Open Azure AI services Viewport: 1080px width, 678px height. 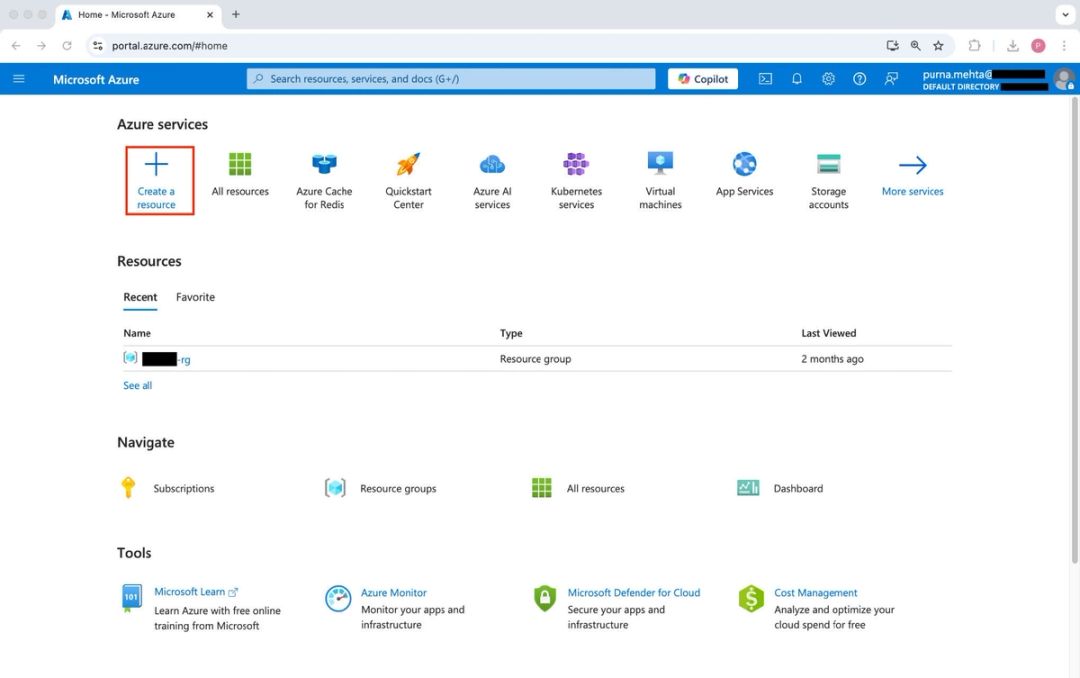tap(491, 178)
